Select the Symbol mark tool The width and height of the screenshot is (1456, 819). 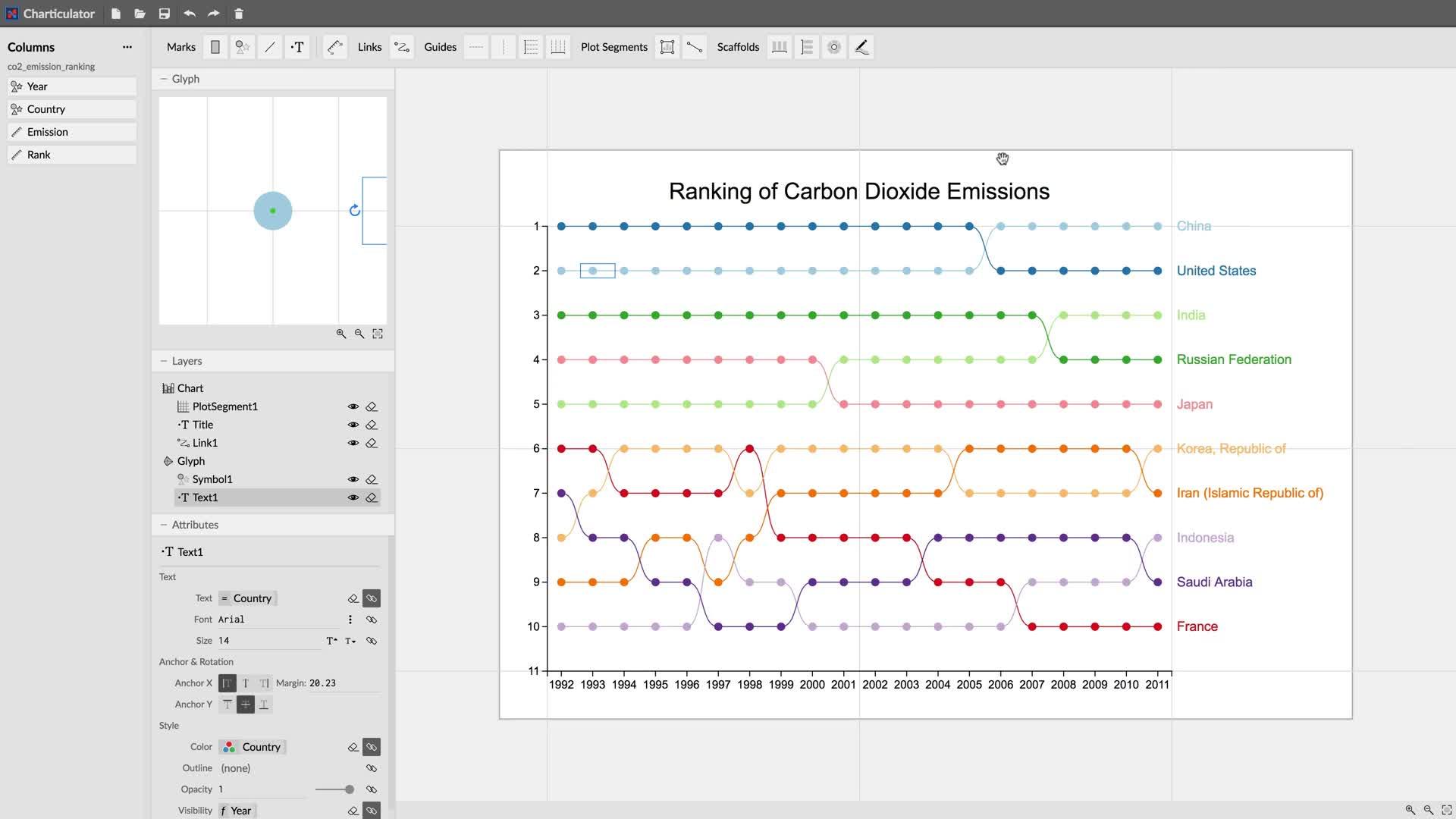point(243,46)
